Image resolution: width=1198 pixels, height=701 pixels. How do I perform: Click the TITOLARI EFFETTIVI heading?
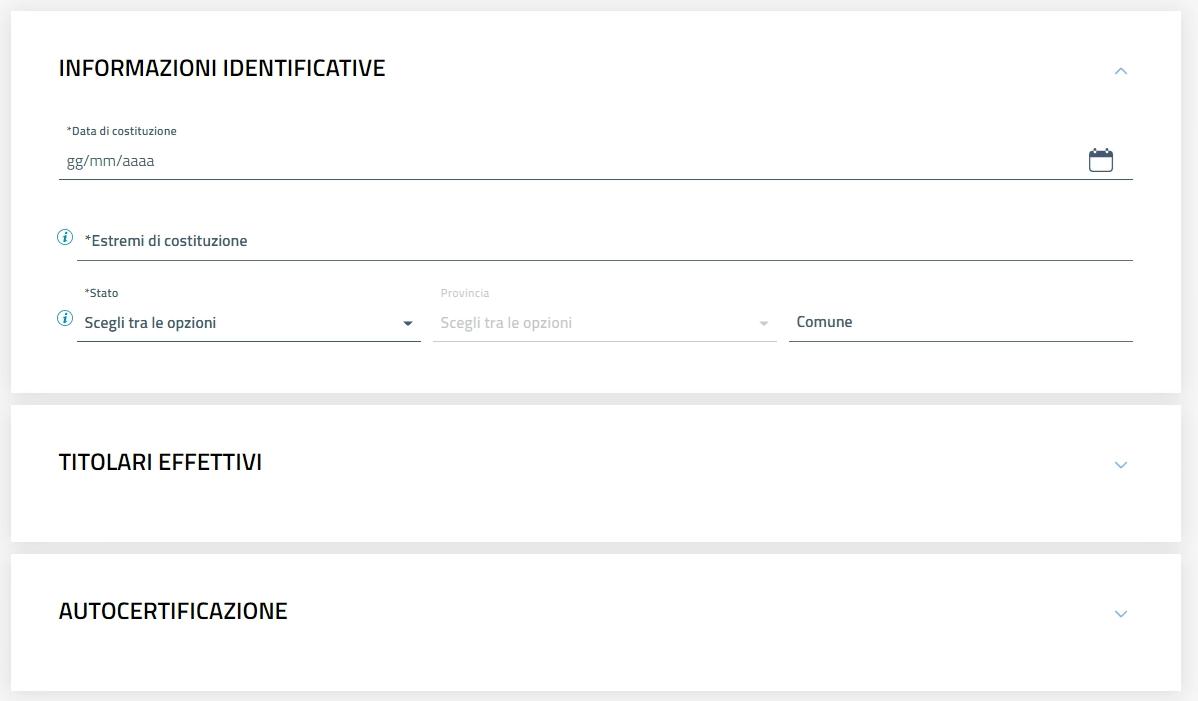tap(160, 463)
